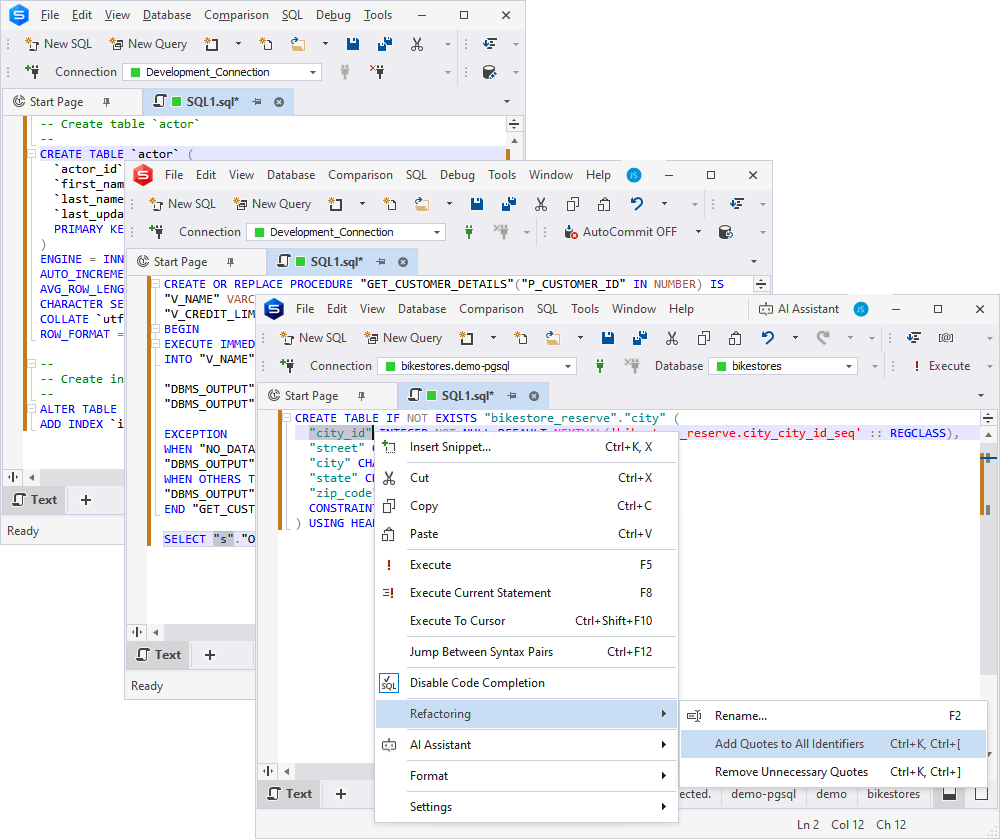Screen dimensions: 1000x839
Task: Open Debug menu in middle window
Action: (x=457, y=175)
